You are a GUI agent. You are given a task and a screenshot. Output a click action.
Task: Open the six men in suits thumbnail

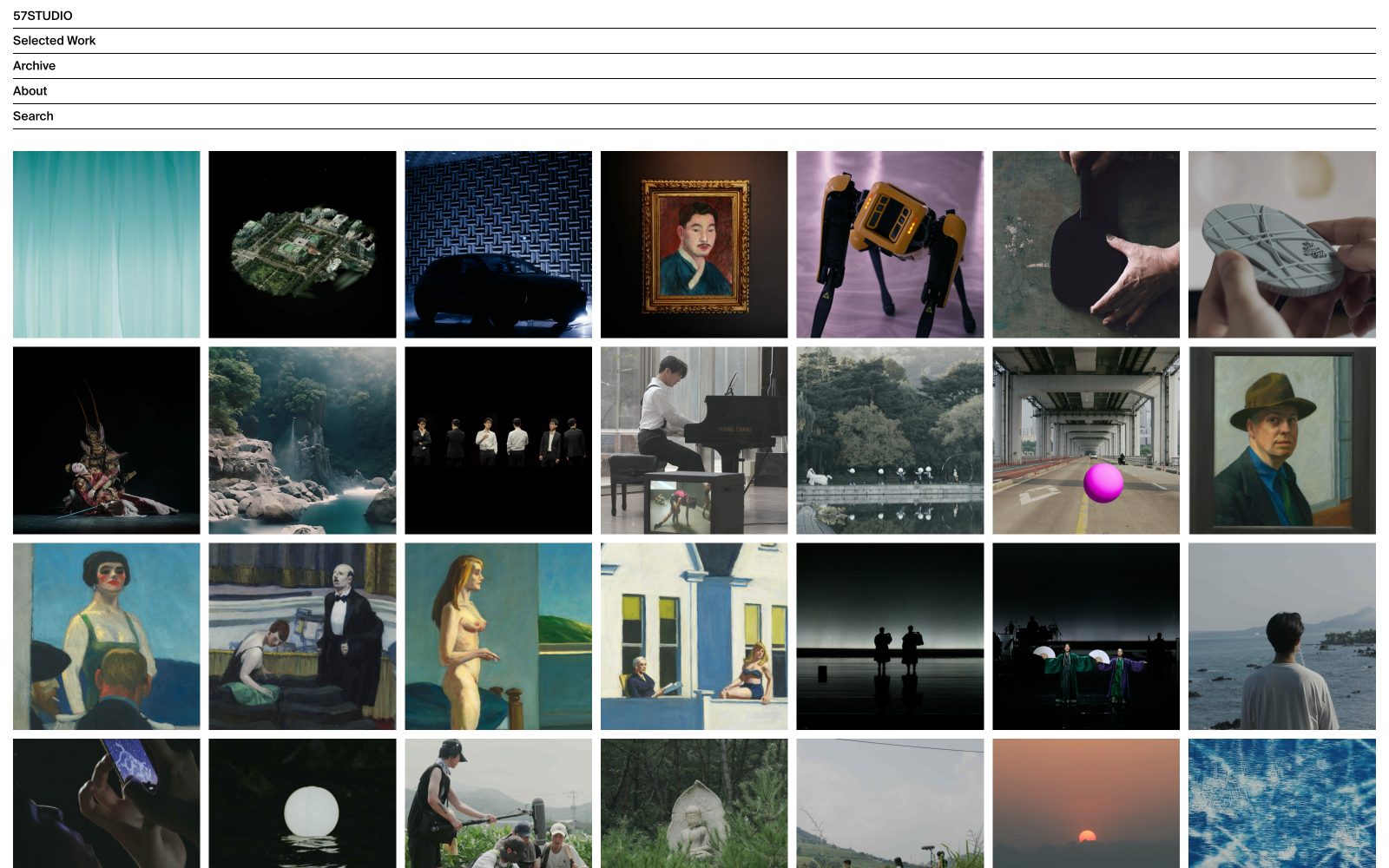497,440
